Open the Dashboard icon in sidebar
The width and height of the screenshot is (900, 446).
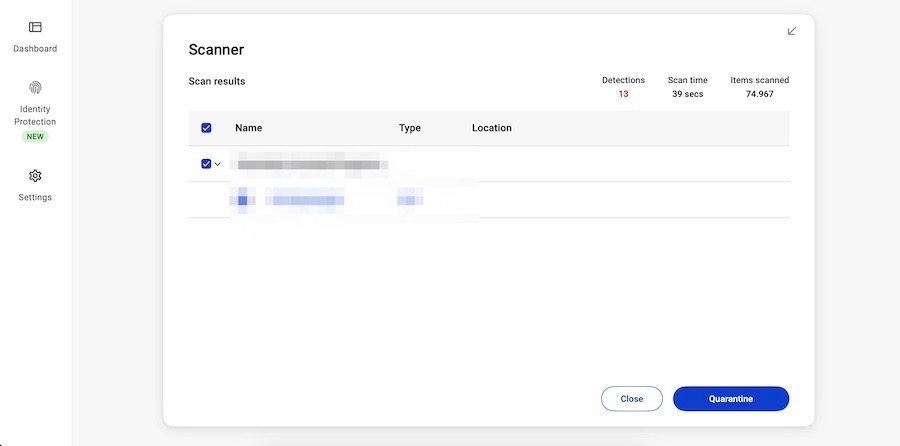35,27
